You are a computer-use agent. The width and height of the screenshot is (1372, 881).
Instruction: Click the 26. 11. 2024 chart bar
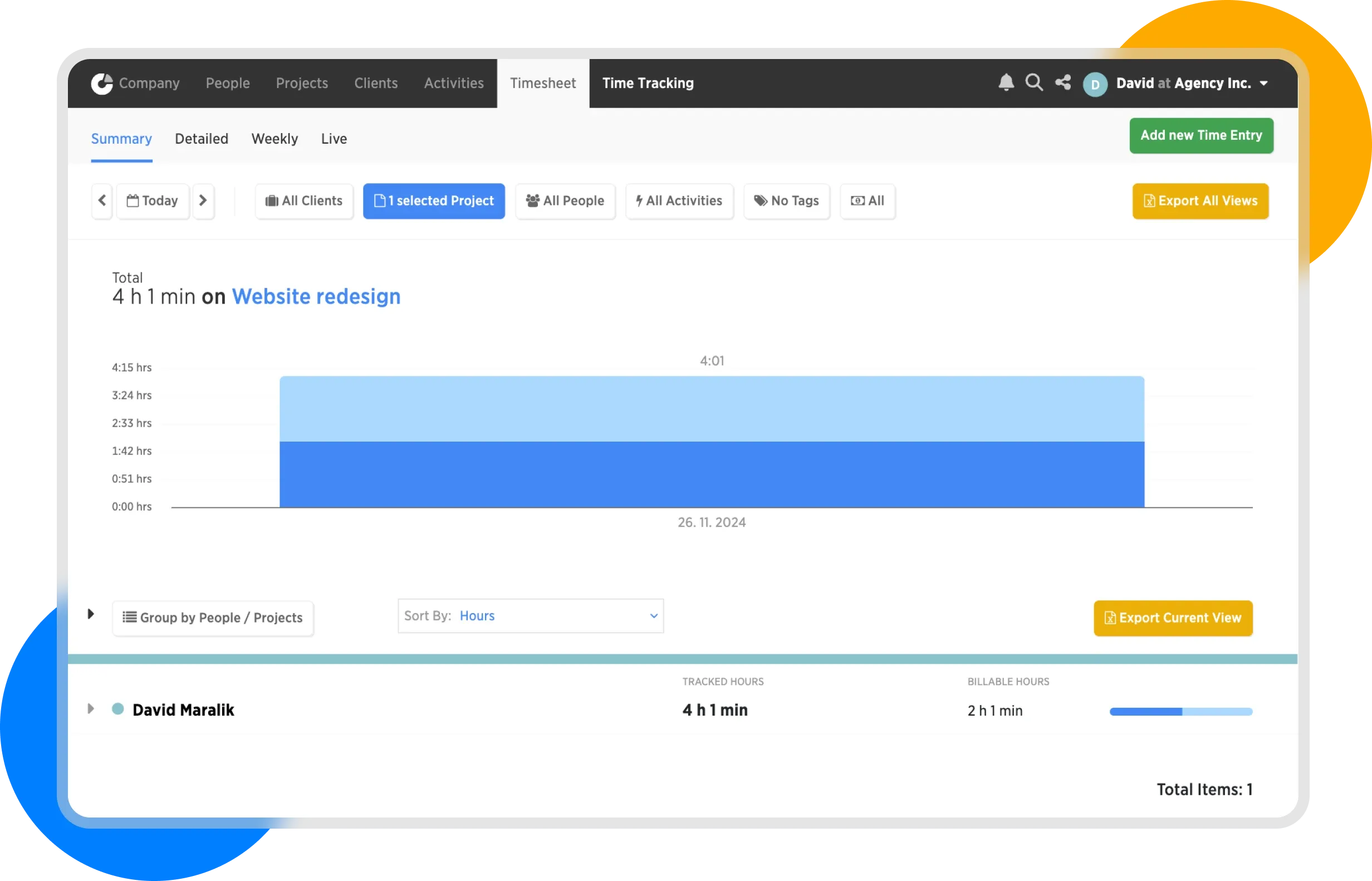(712, 442)
